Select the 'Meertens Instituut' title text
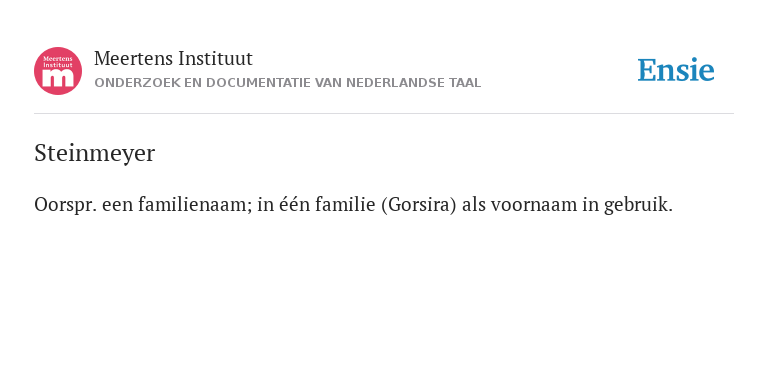The image size is (768, 384). click(x=173, y=59)
